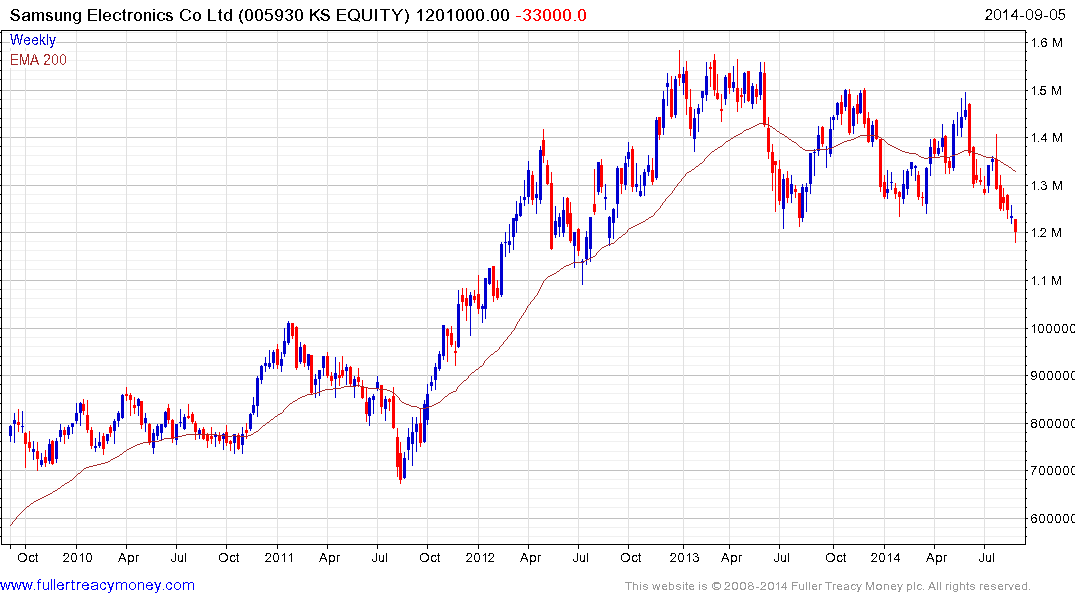
Task: Click the 1.3 M price axis label
Action: (x=1046, y=186)
